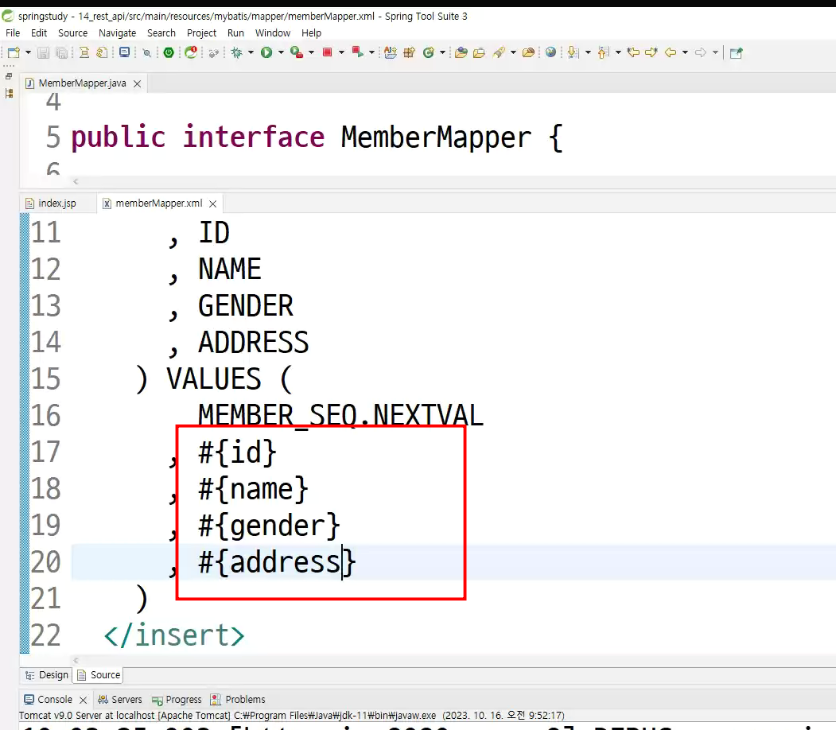
Task: Click the Debug bug toolbar icon
Action: point(237,52)
